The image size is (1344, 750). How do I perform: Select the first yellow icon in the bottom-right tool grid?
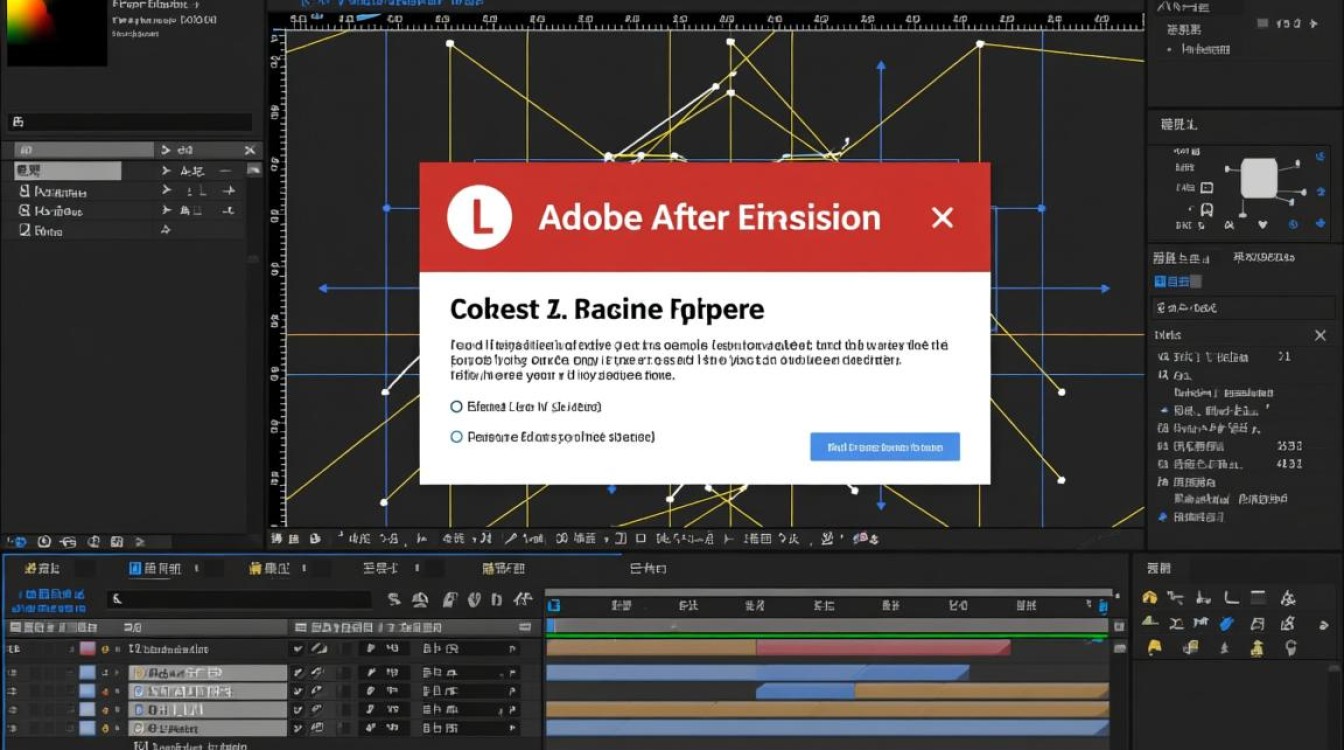[1150, 598]
